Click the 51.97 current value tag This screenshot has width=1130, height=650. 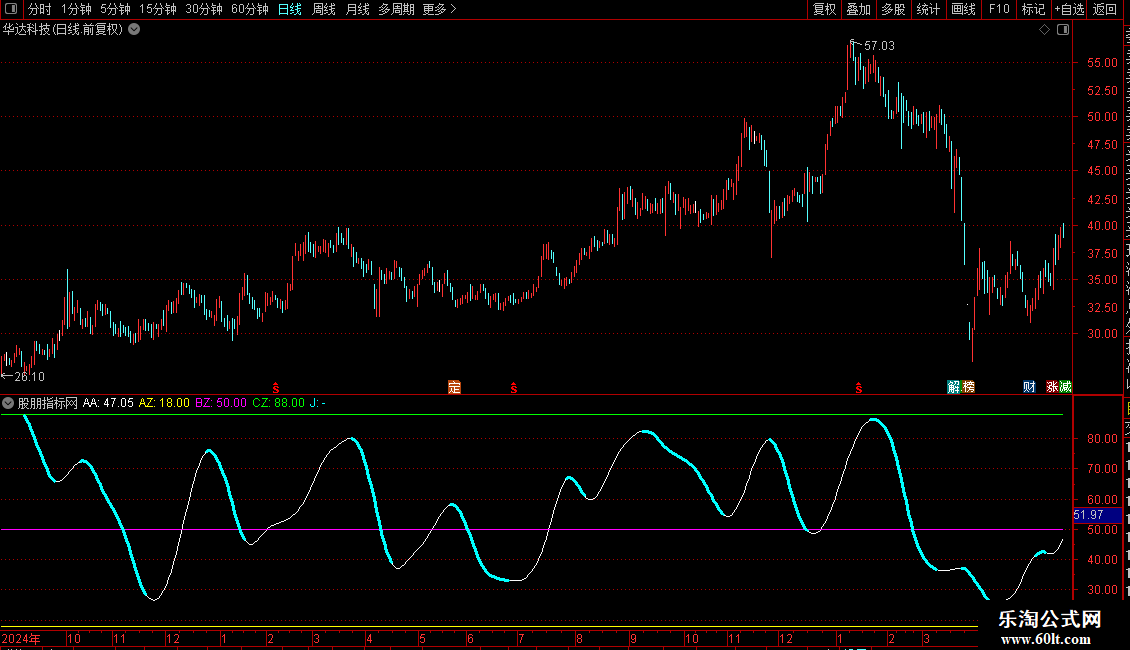[1097, 515]
